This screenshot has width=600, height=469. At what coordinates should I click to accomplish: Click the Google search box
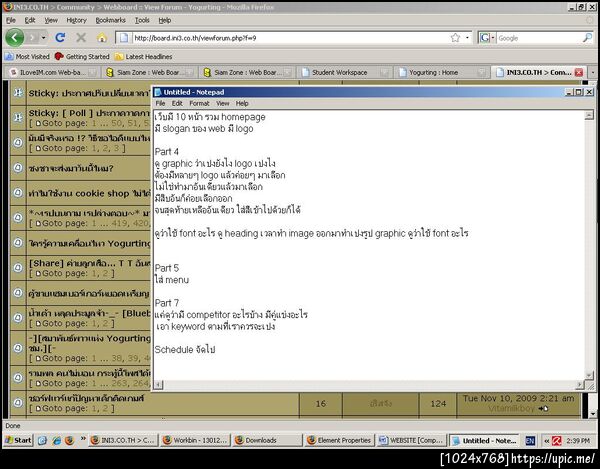coord(540,38)
